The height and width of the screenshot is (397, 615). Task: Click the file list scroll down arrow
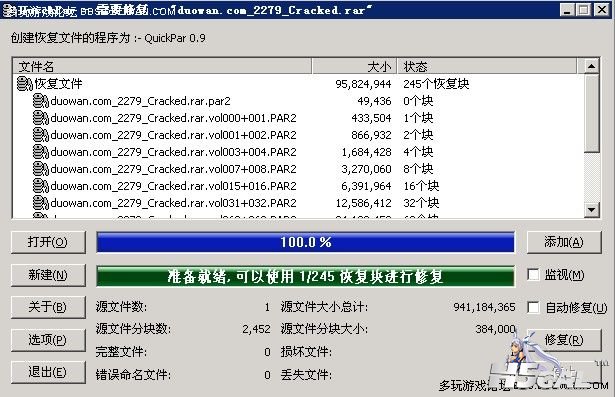(x=591, y=210)
